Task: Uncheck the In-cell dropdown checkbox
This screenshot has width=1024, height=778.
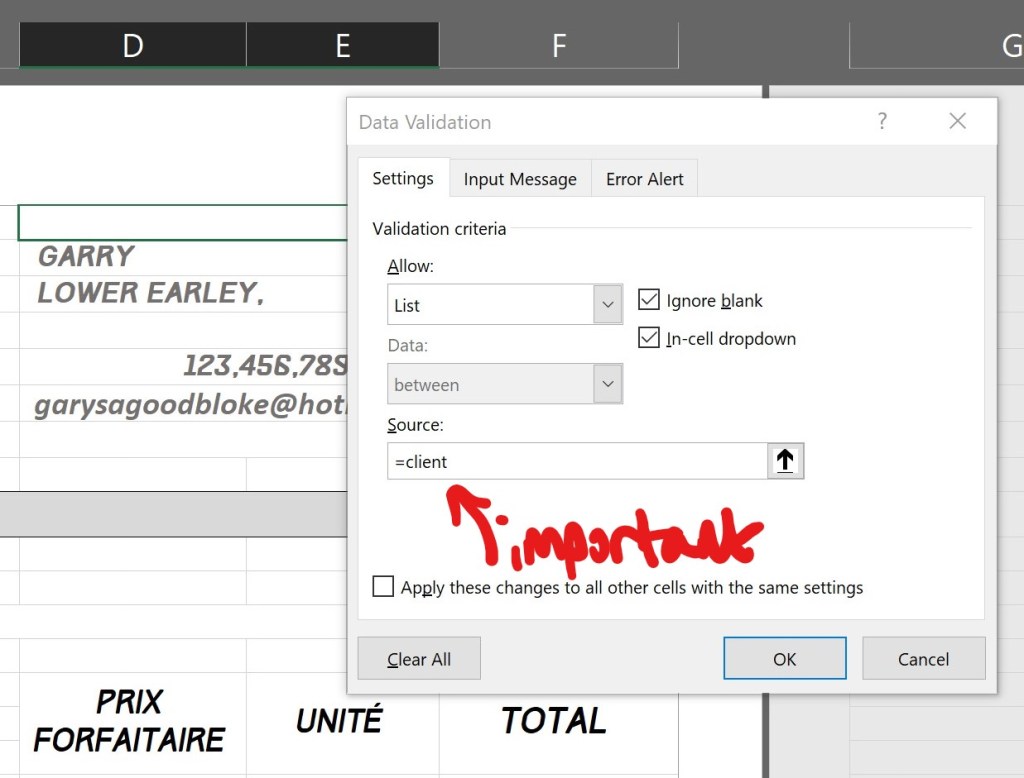Action: click(649, 338)
